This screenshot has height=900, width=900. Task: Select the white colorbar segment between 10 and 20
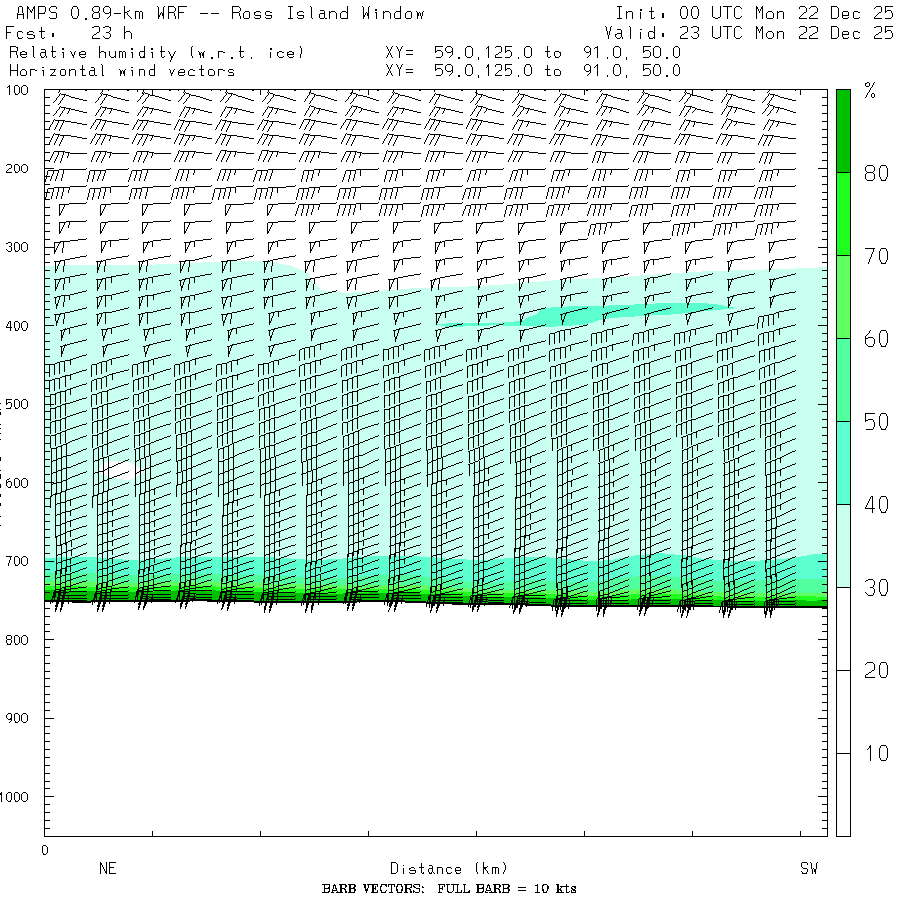coord(843,712)
